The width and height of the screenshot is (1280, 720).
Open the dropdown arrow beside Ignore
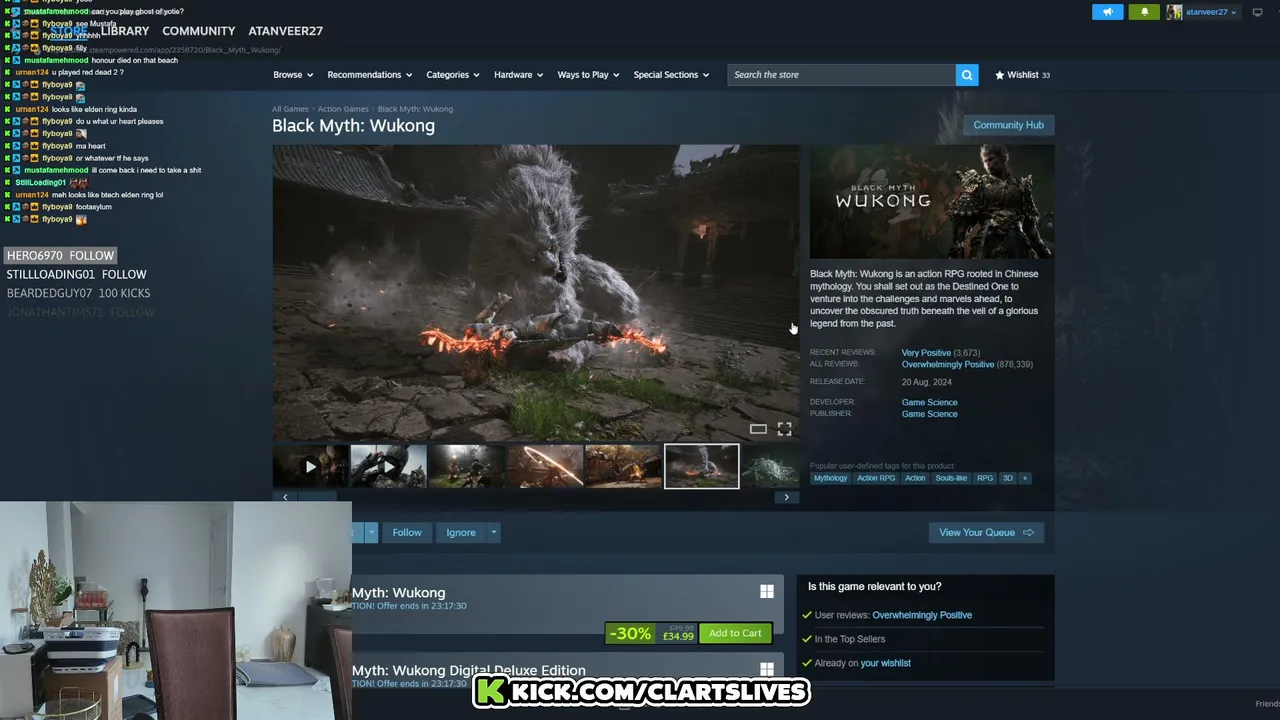coord(493,532)
